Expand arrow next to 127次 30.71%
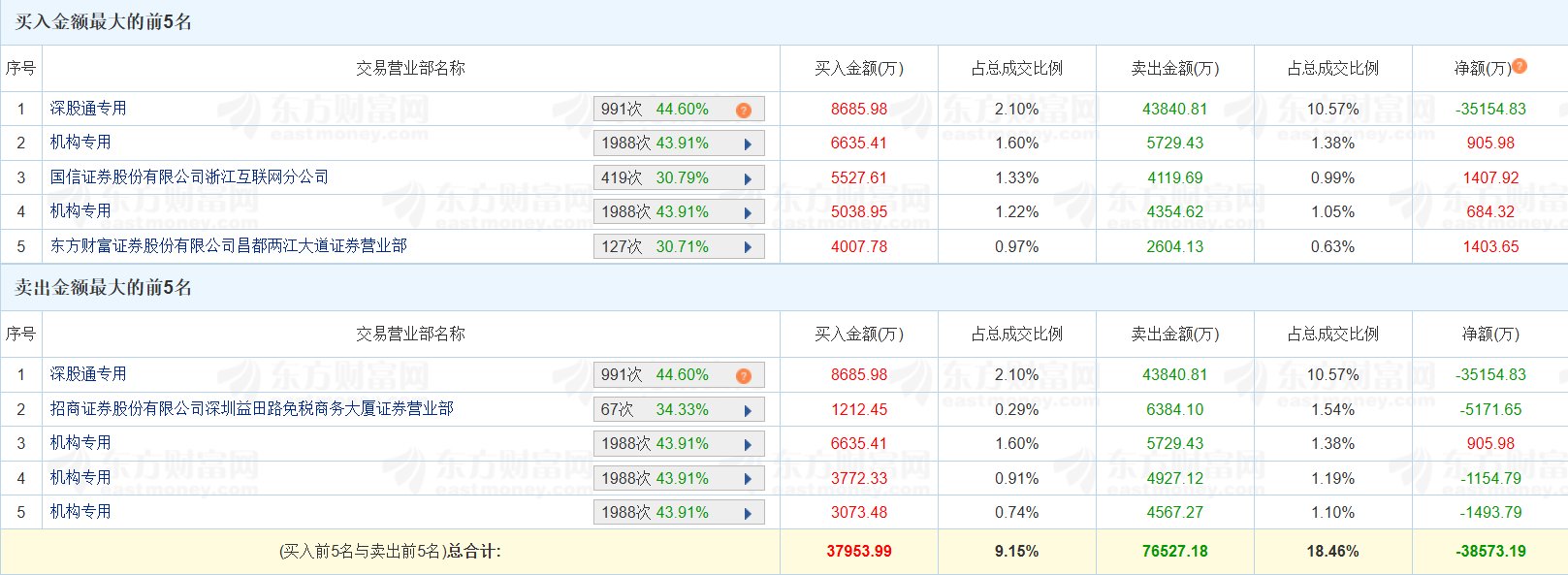Image resolution: width=1568 pixels, height=575 pixels. coord(748,247)
